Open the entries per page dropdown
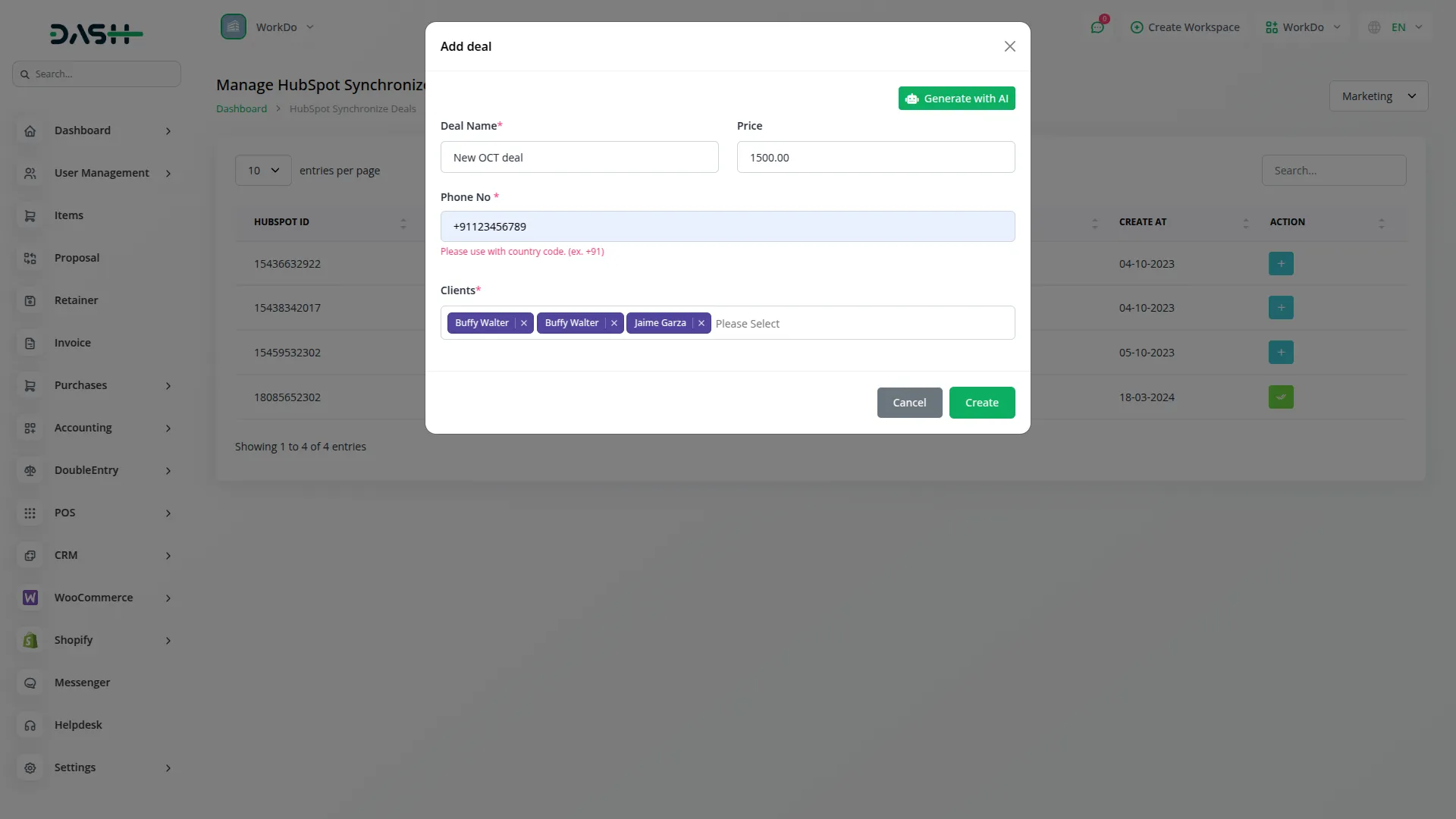Image resolution: width=1456 pixels, height=819 pixels. [262, 170]
